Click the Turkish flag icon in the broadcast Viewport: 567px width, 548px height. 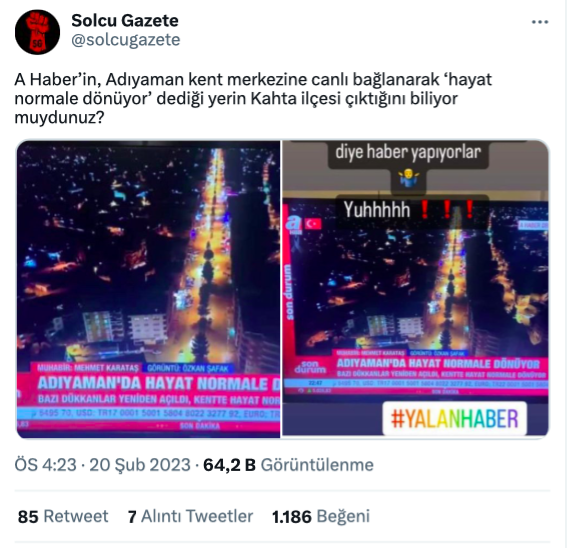(x=313, y=224)
